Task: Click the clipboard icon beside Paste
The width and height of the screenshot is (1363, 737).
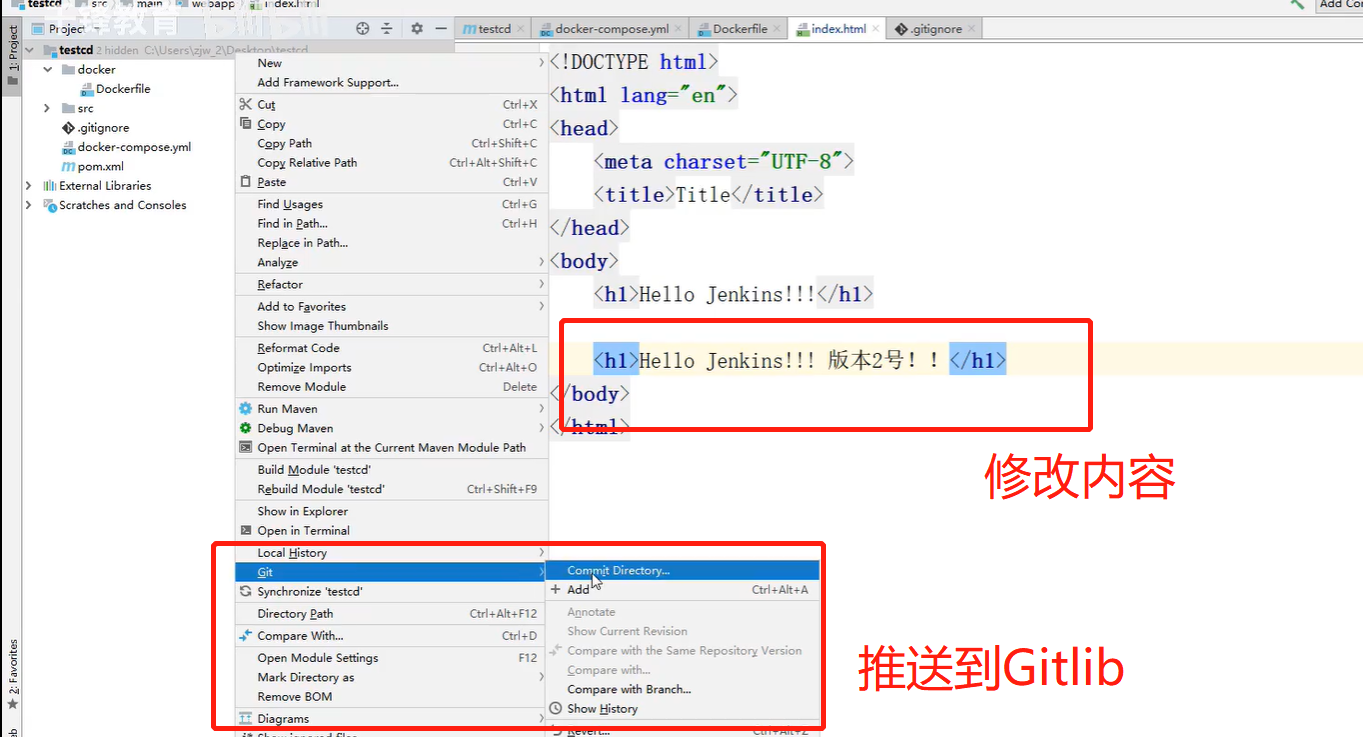Action: (246, 182)
